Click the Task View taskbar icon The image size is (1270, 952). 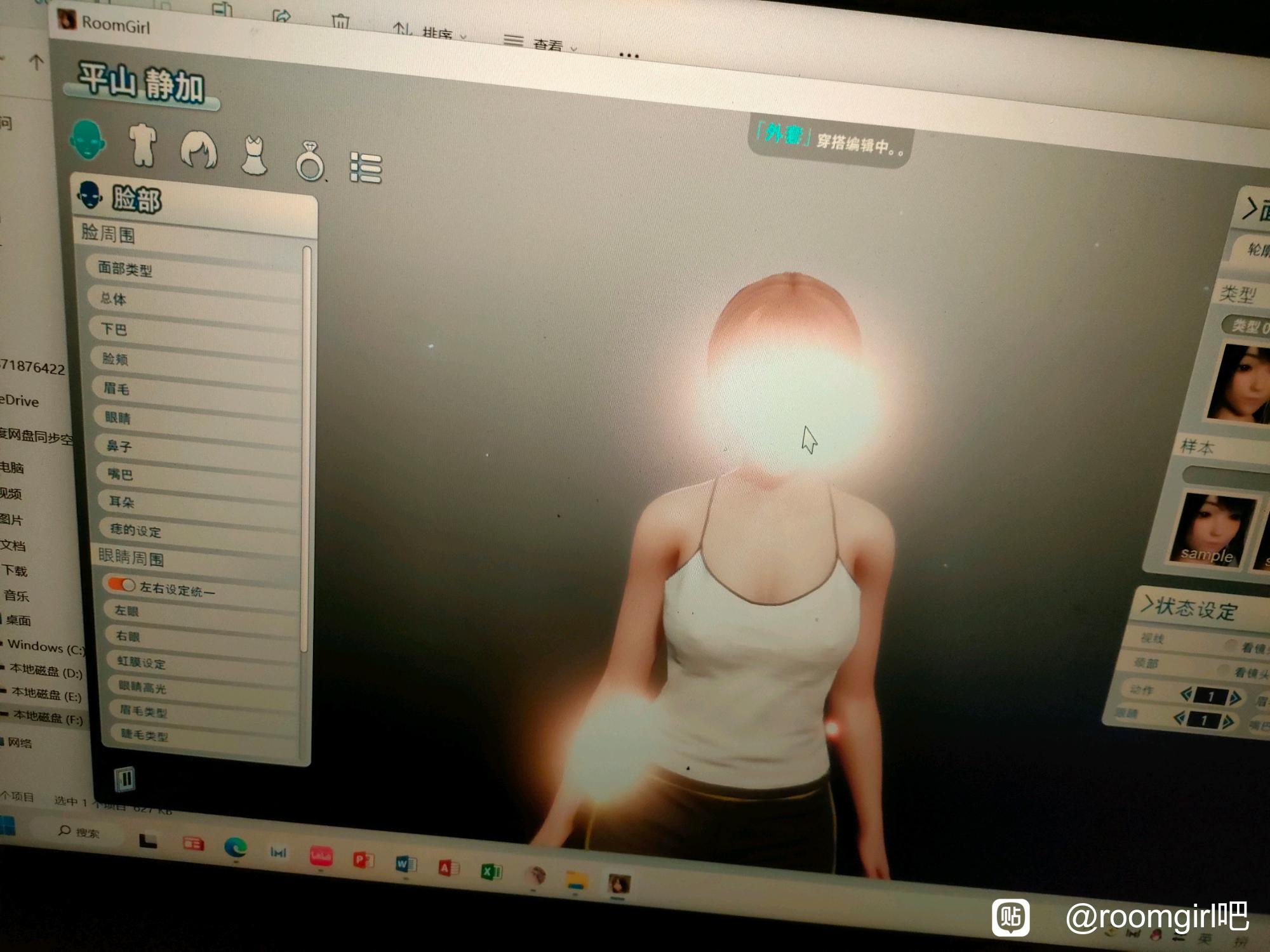149,840
